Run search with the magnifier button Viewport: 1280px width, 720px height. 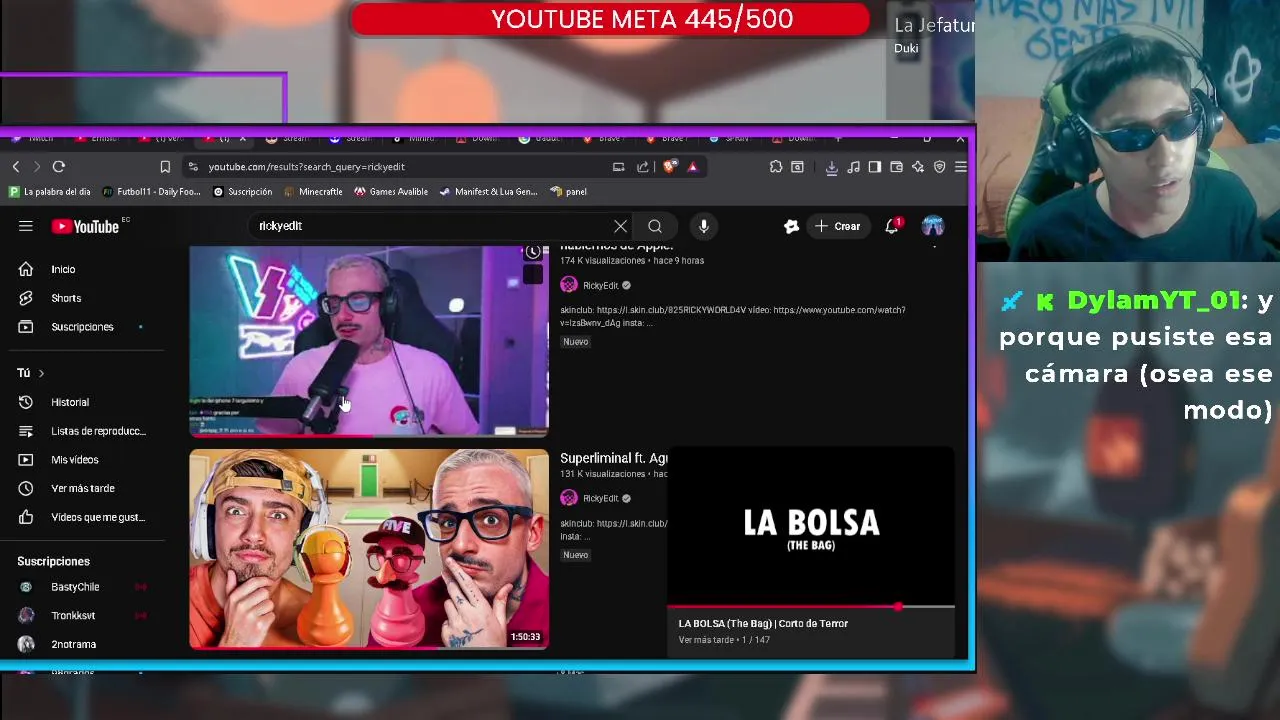pyautogui.click(x=655, y=226)
